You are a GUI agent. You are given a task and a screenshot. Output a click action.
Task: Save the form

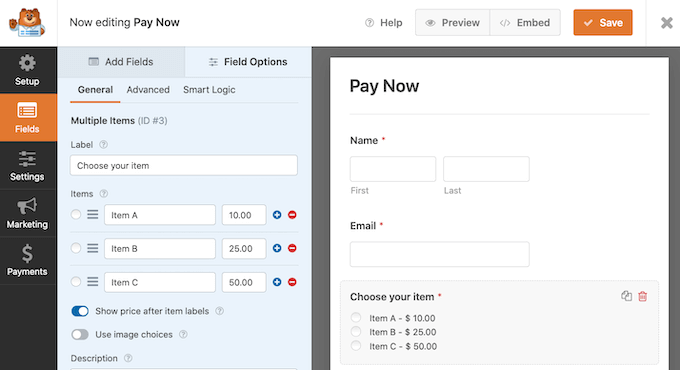pyautogui.click(x=603, y=23)
